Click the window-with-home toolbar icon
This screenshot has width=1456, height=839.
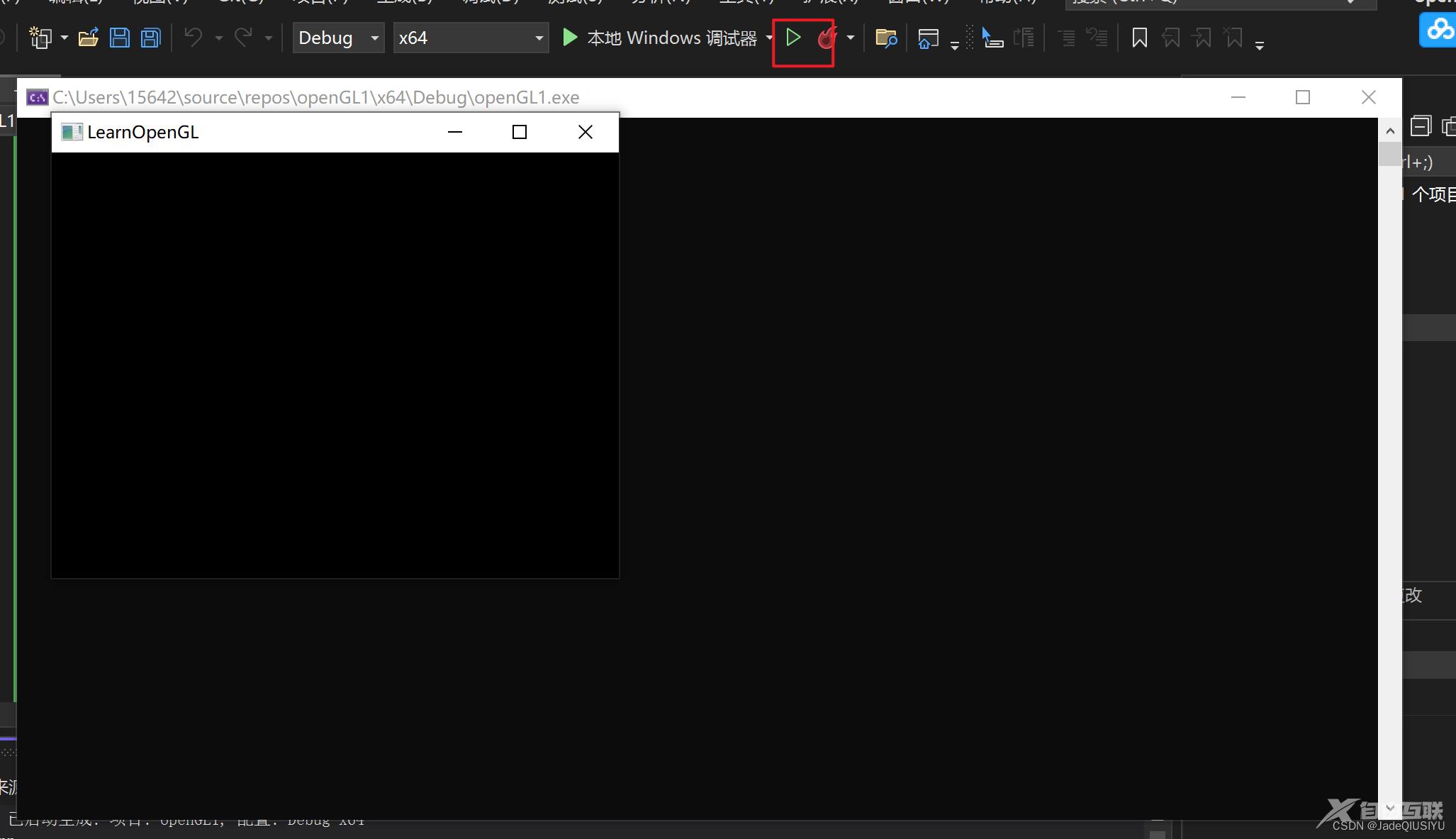[928, 38]
